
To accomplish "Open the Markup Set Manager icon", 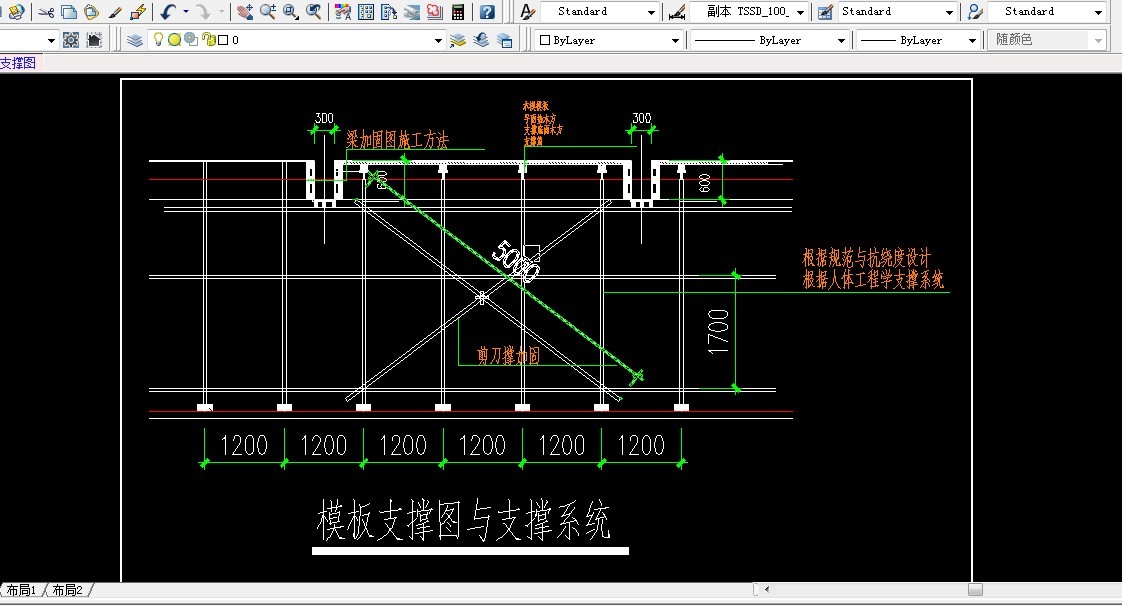I will [x=434, y=12].
